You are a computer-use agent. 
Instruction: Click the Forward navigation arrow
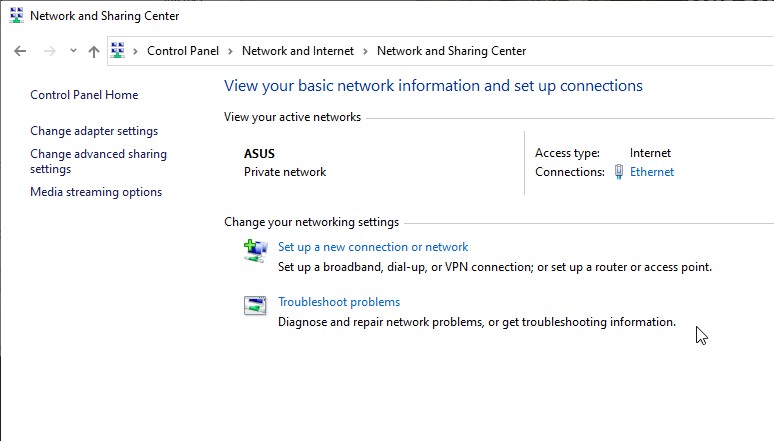pos(49,51)
